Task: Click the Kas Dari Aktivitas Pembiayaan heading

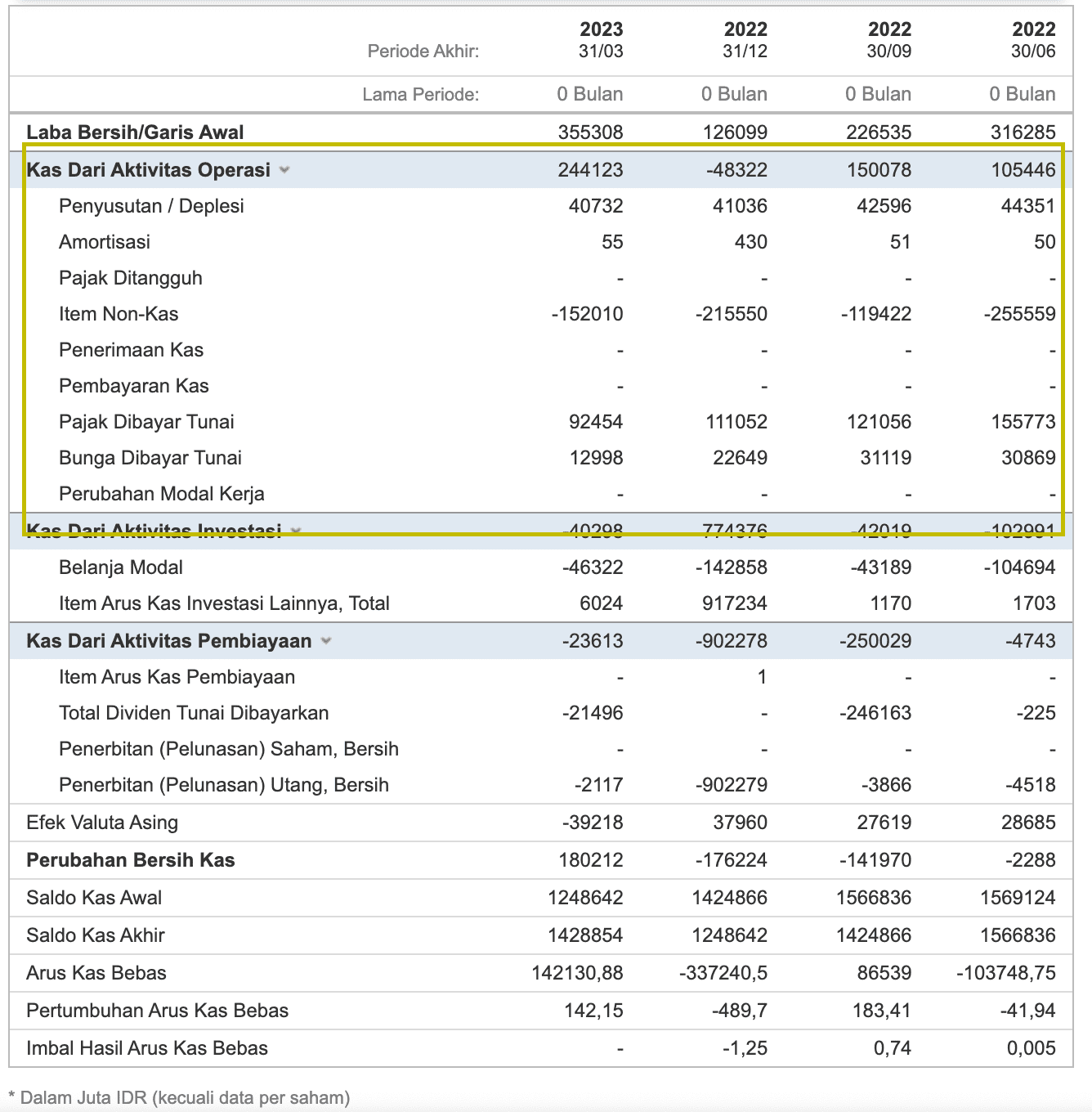Action: point(168,641)
